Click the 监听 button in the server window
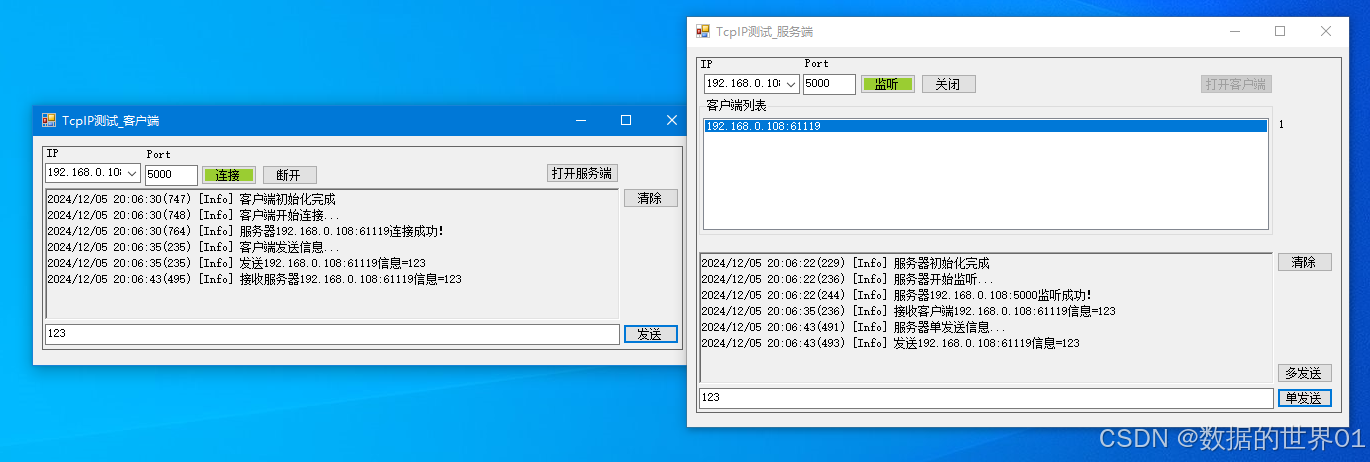This screenshot has width=1370, height=462. 887,84
